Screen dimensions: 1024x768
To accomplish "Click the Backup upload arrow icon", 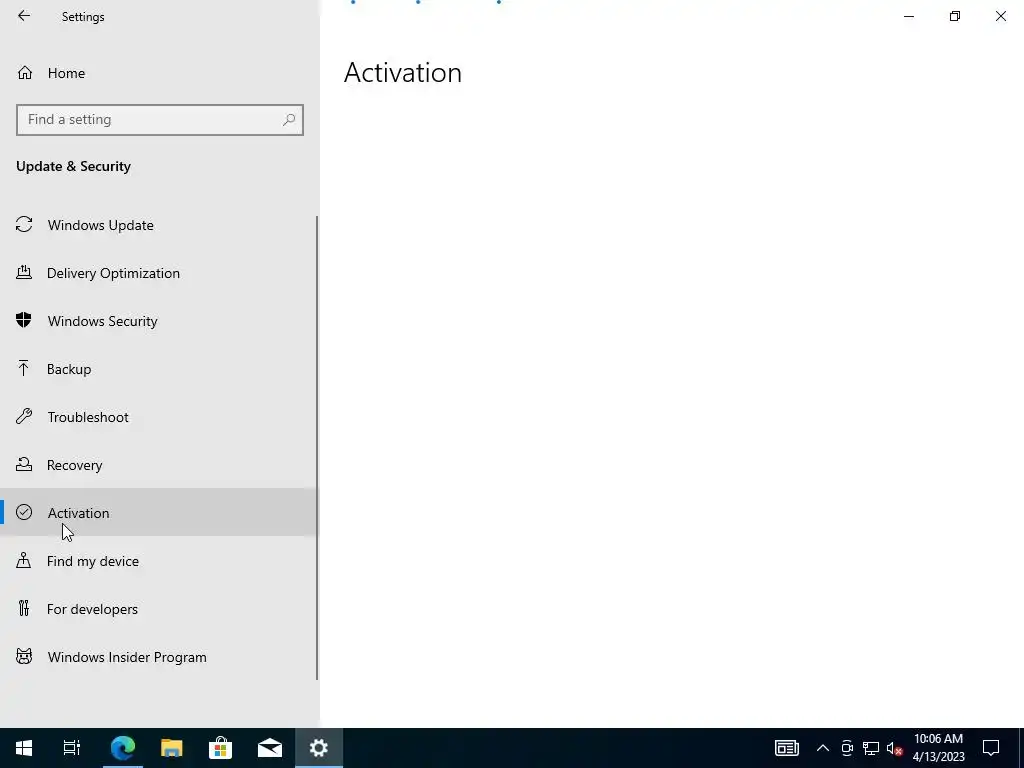I will tap(24, 368).
